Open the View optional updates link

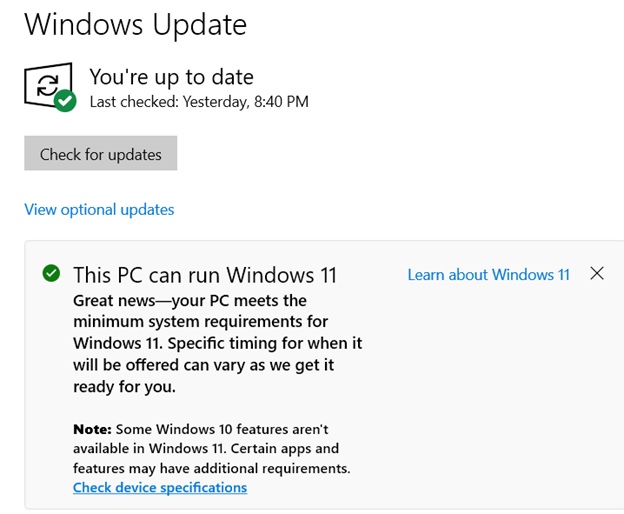[x=99, y=210]
